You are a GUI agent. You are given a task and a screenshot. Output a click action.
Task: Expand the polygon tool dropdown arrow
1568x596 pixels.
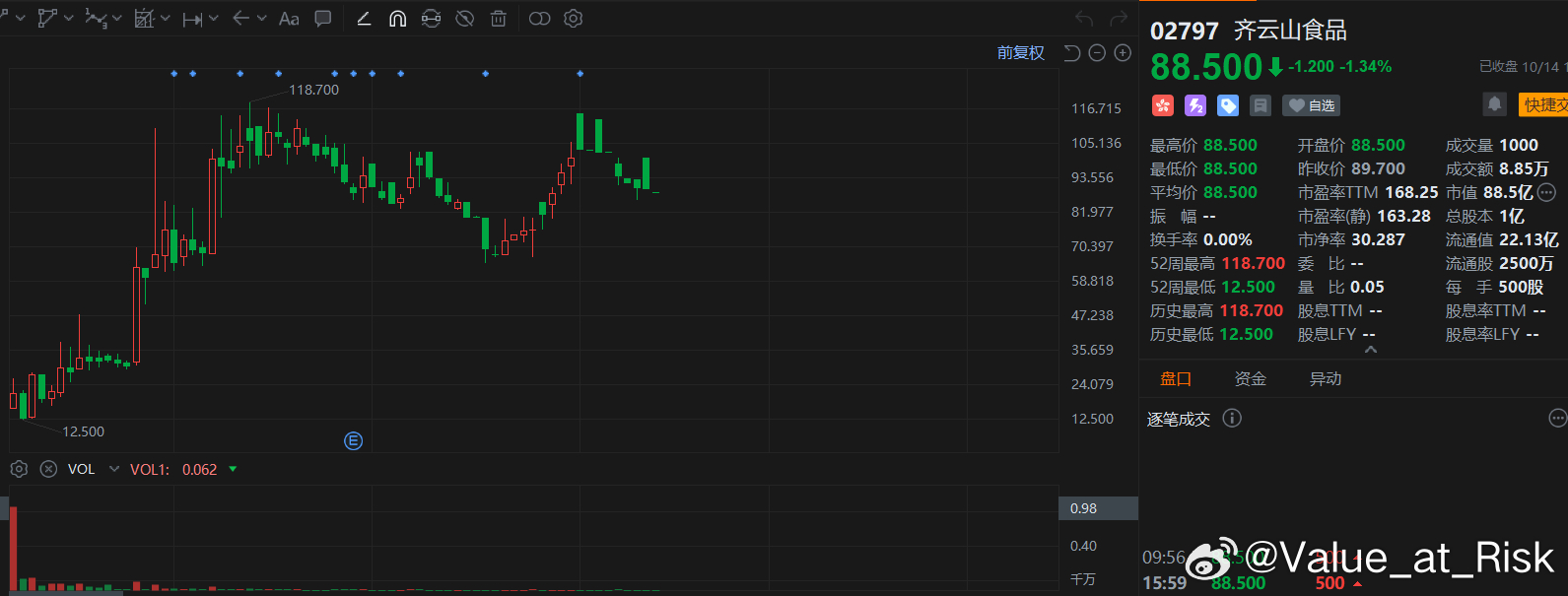coord(68,18)
